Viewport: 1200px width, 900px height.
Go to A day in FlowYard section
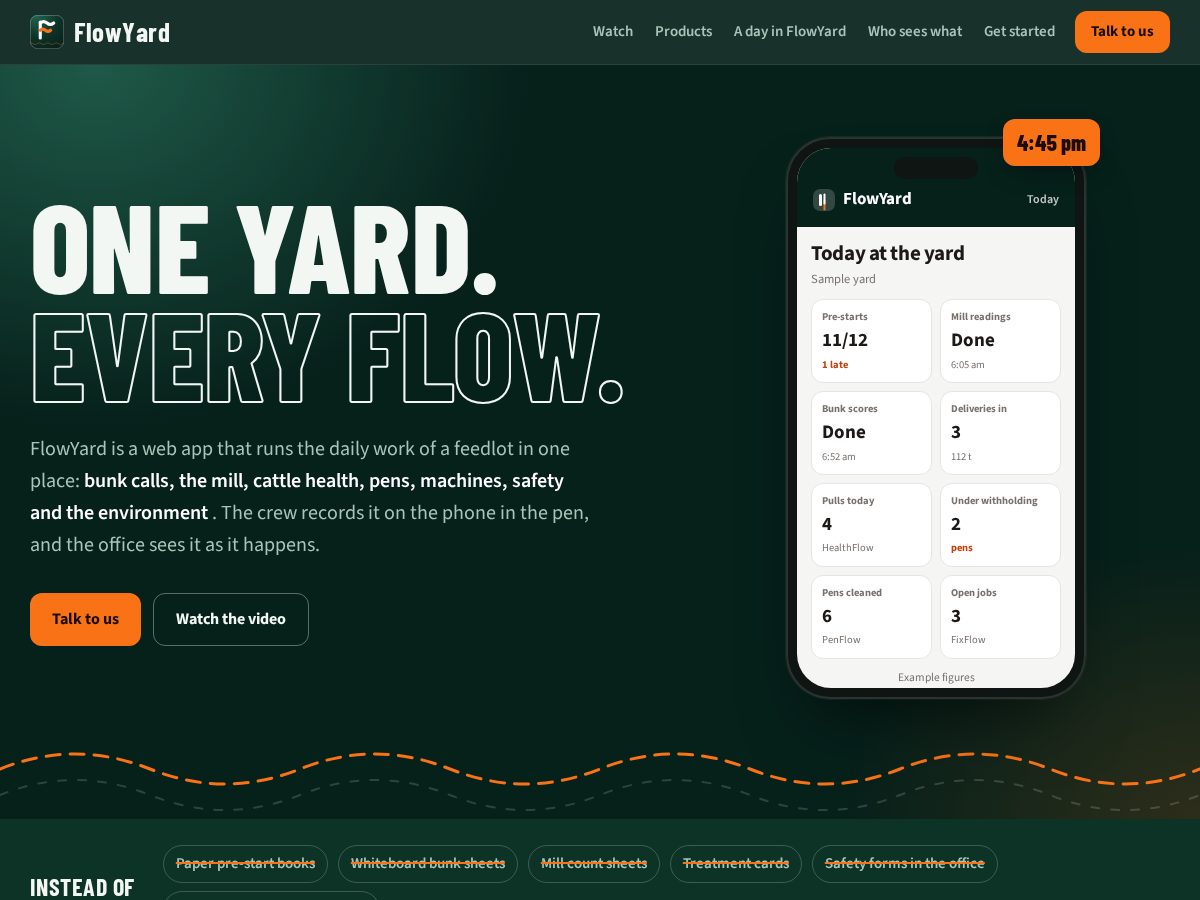pyautogui.click(x=790, y=31)
